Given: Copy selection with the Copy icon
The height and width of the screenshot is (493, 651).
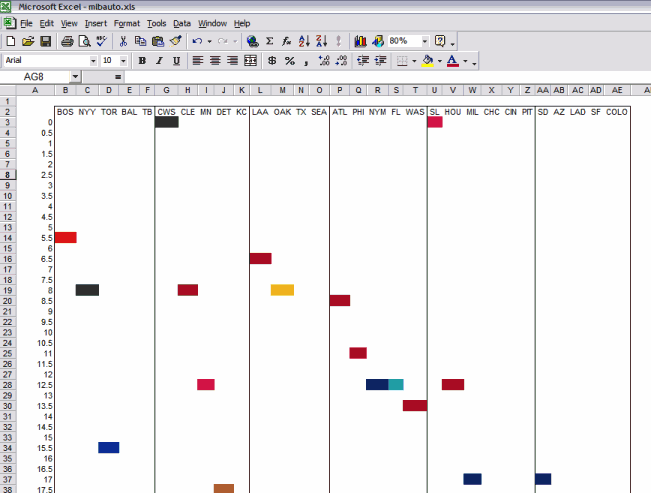Looking at the screenshot, I should point(141,41).
